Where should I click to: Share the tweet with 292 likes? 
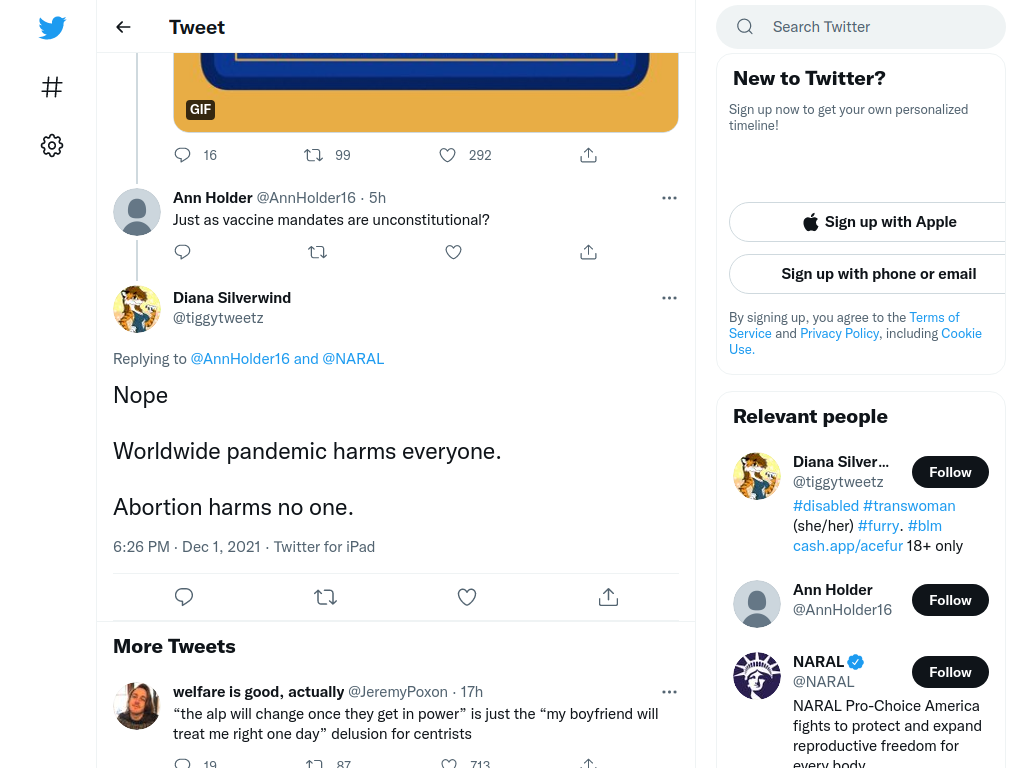click(x=588, y=155)
